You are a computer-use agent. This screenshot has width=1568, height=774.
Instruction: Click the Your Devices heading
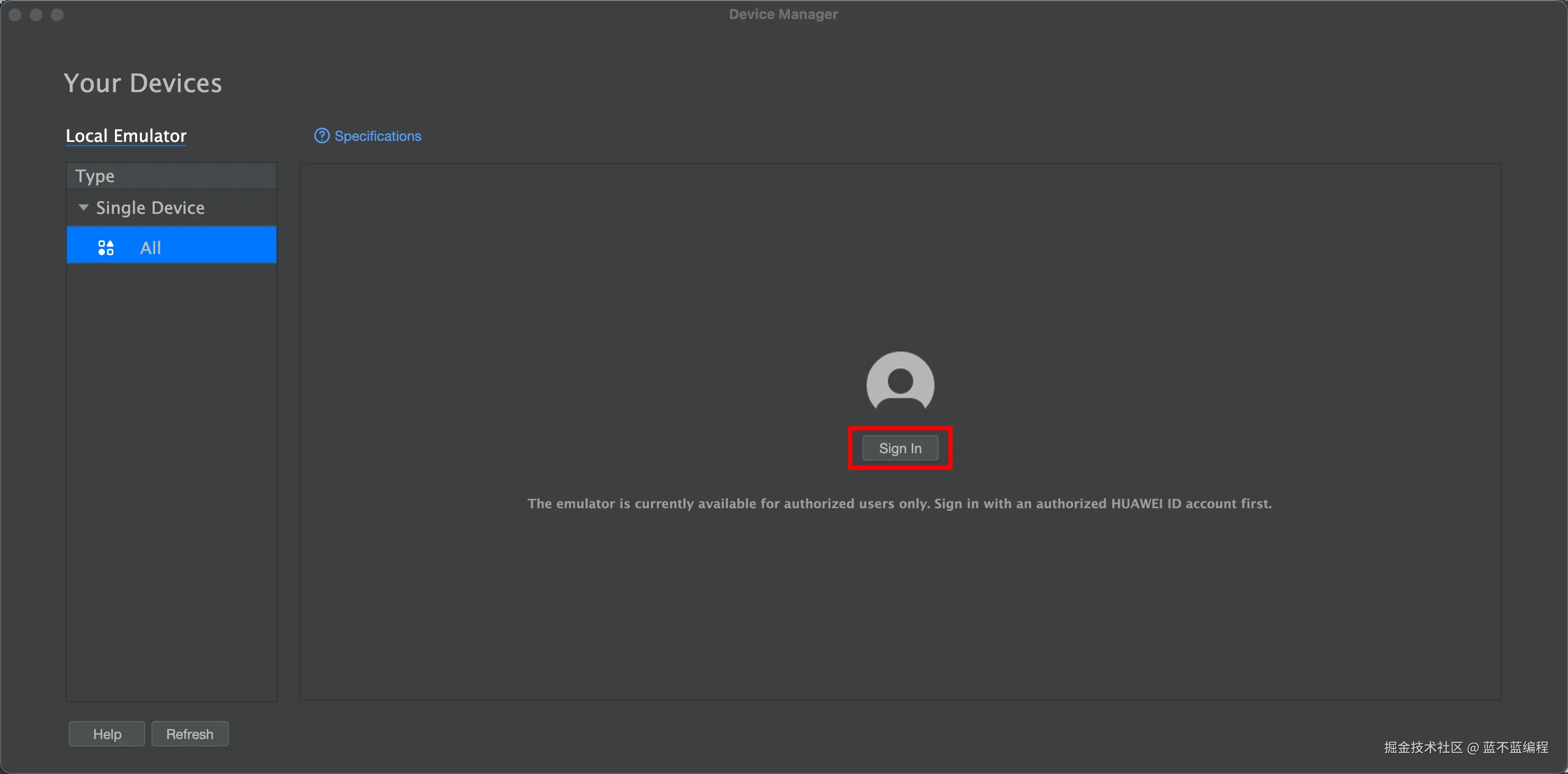coord(142,83)
